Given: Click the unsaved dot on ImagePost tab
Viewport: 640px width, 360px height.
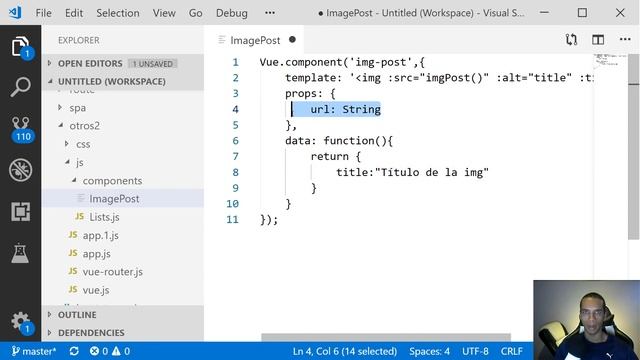Looking at the screenshot, I should click(x=292, y=40).
